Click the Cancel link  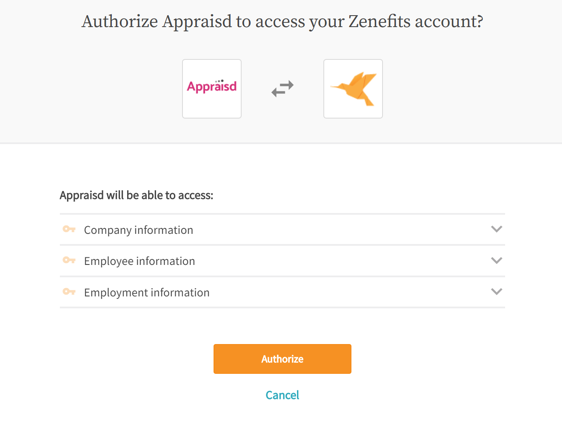pyautogui.click(x=282, y=395)
